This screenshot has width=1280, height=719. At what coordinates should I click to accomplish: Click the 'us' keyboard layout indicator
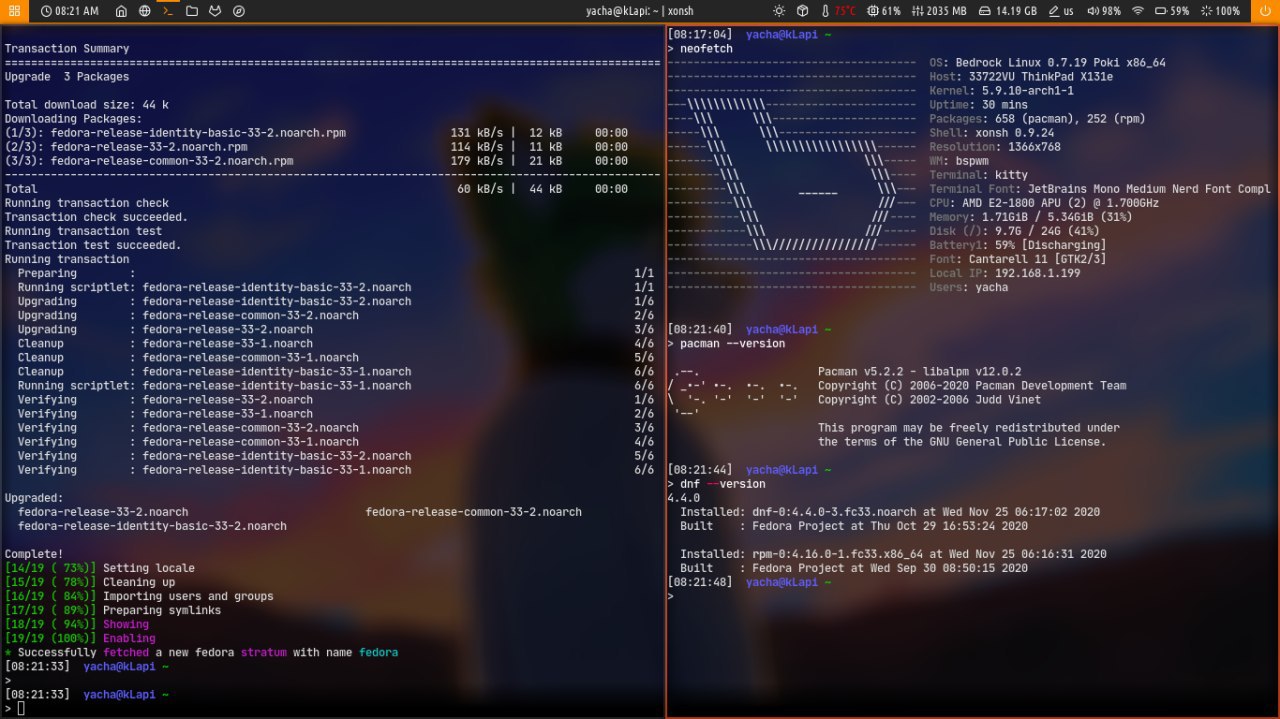tap(1061, 11)
